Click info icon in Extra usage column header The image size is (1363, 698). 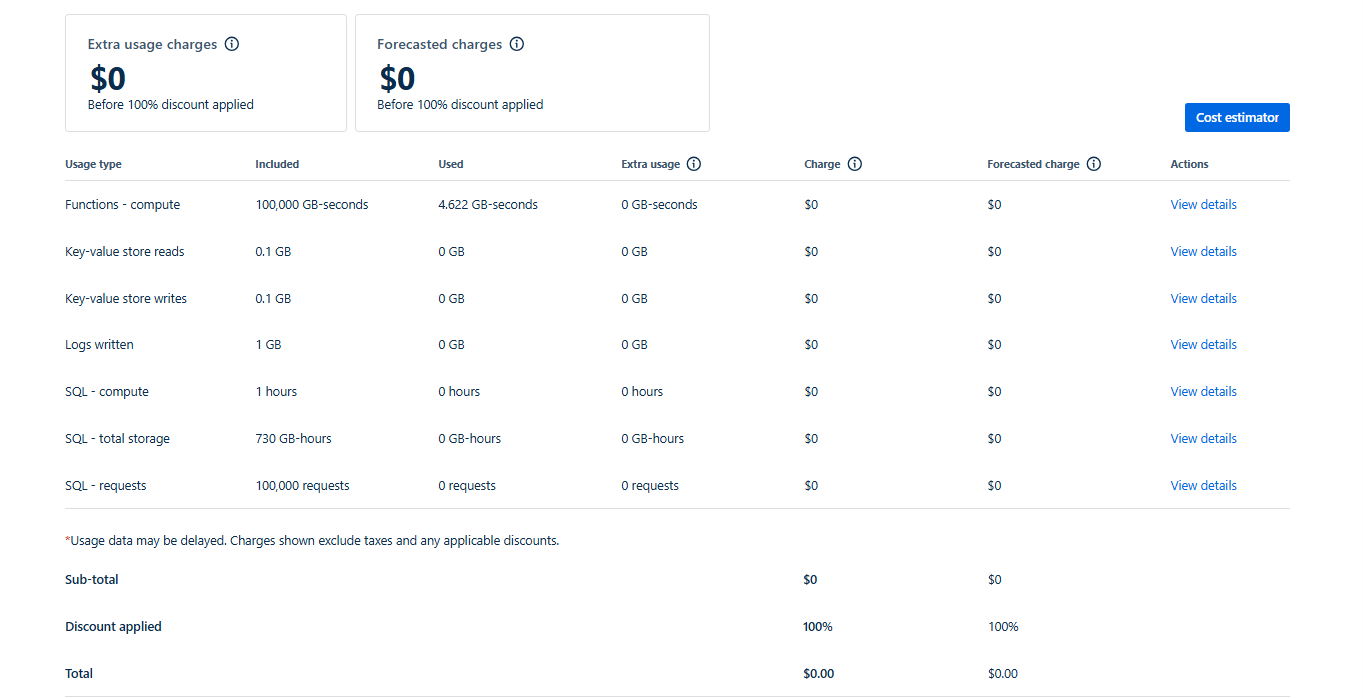(694, 164)
